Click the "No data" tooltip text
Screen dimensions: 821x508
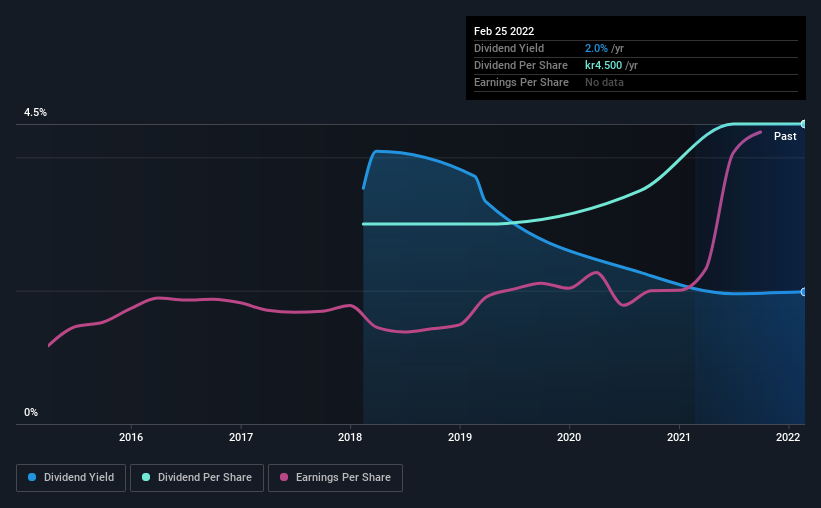tap(604, 82)
